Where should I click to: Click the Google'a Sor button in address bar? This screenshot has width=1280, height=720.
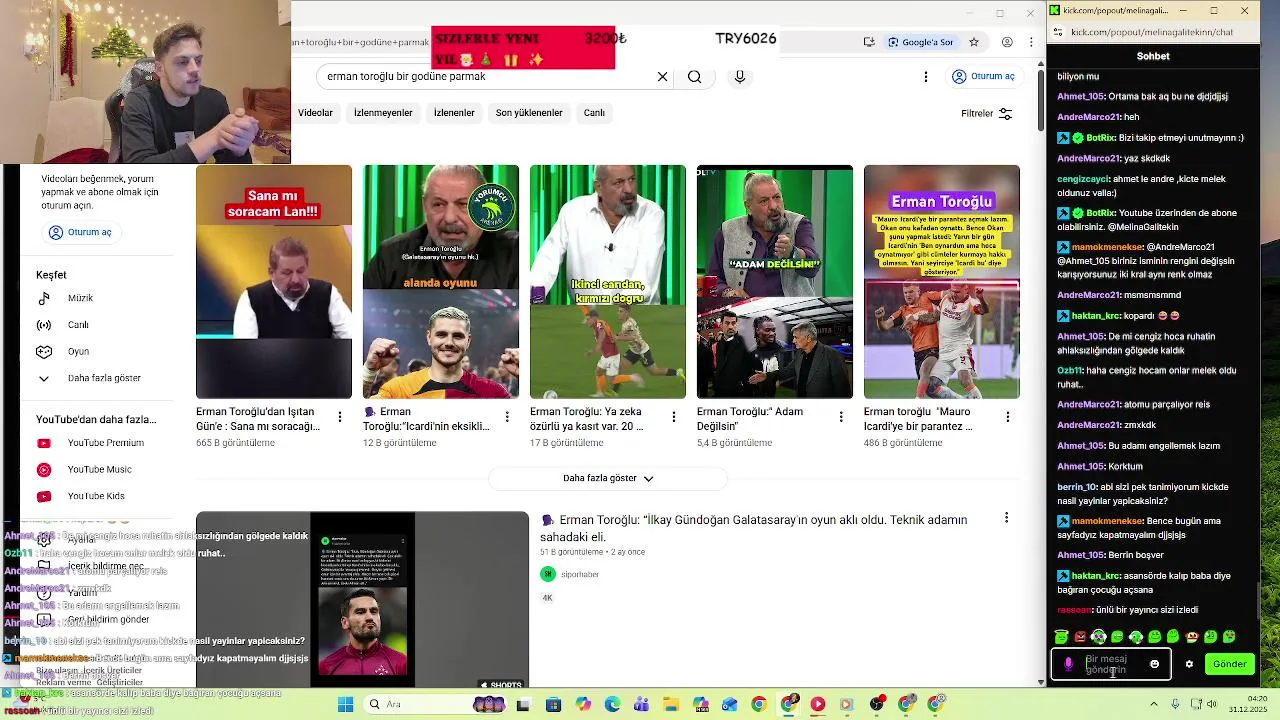pos(922,42)
